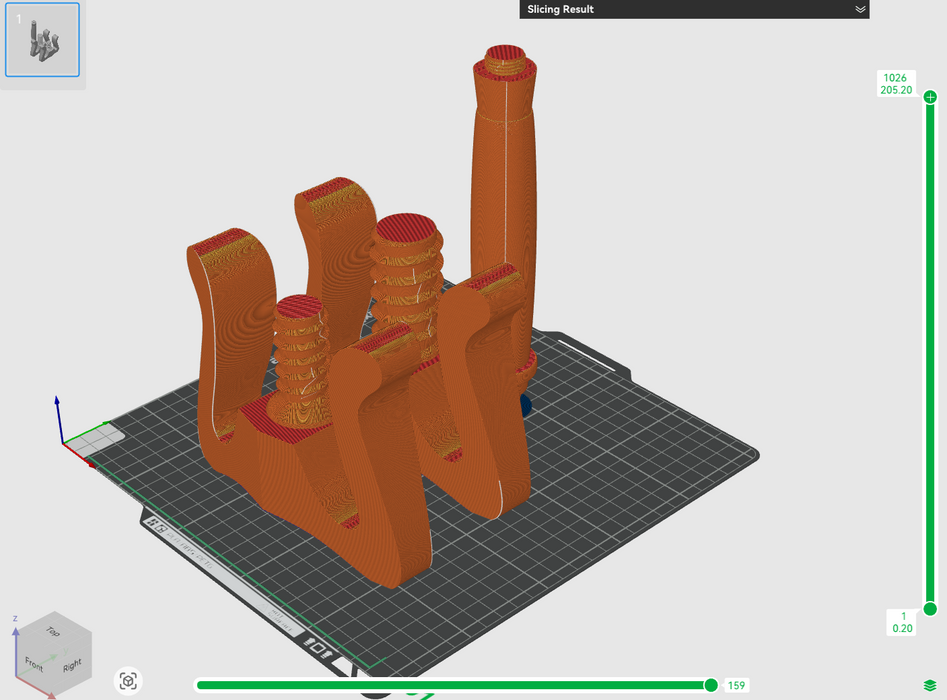Click the middle of the vertical layer track
The width and height of the screenshot is (947, 700).
click(x=930, y=350)
